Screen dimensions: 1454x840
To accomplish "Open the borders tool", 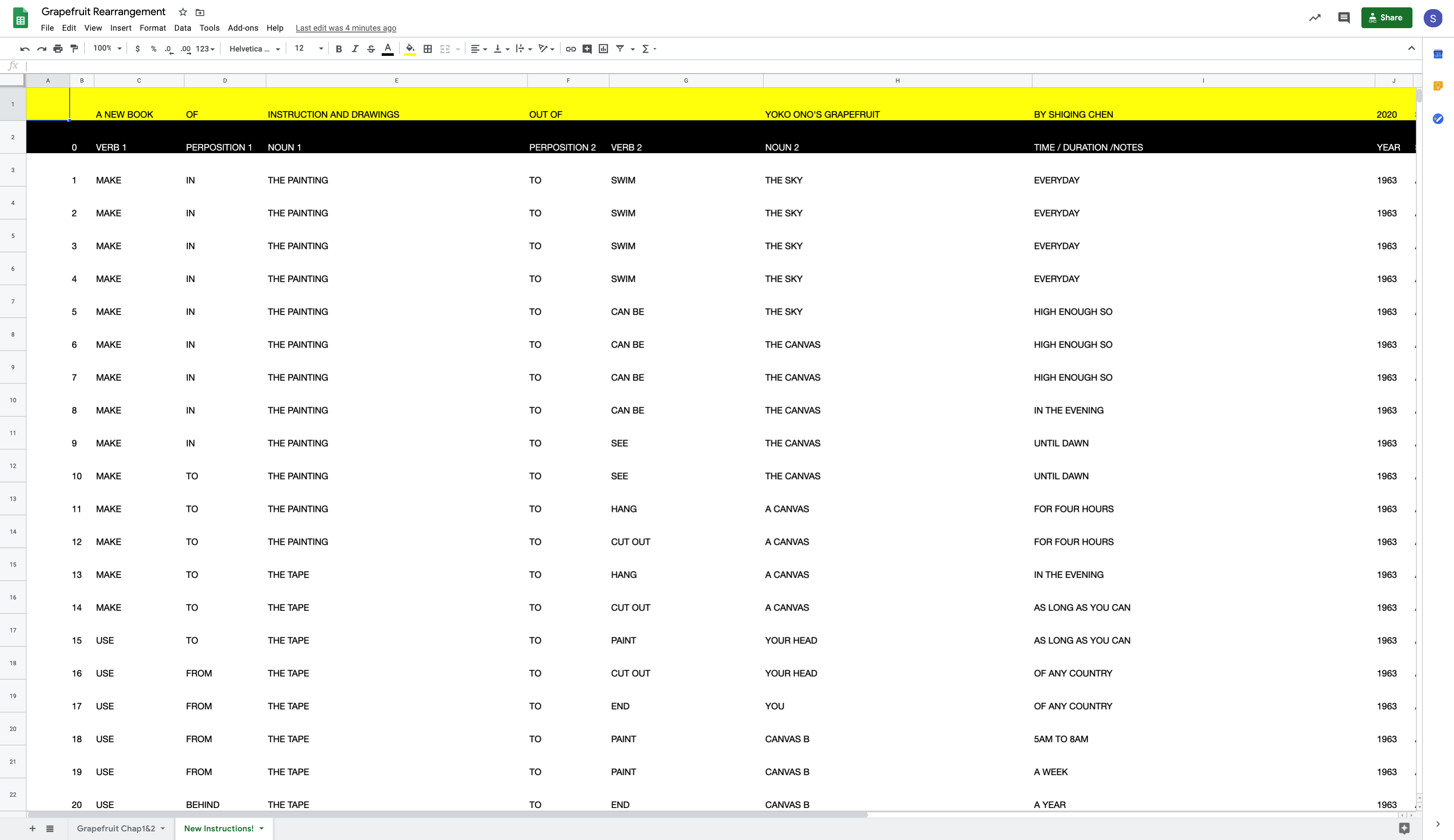I will [x=428, y=49].
